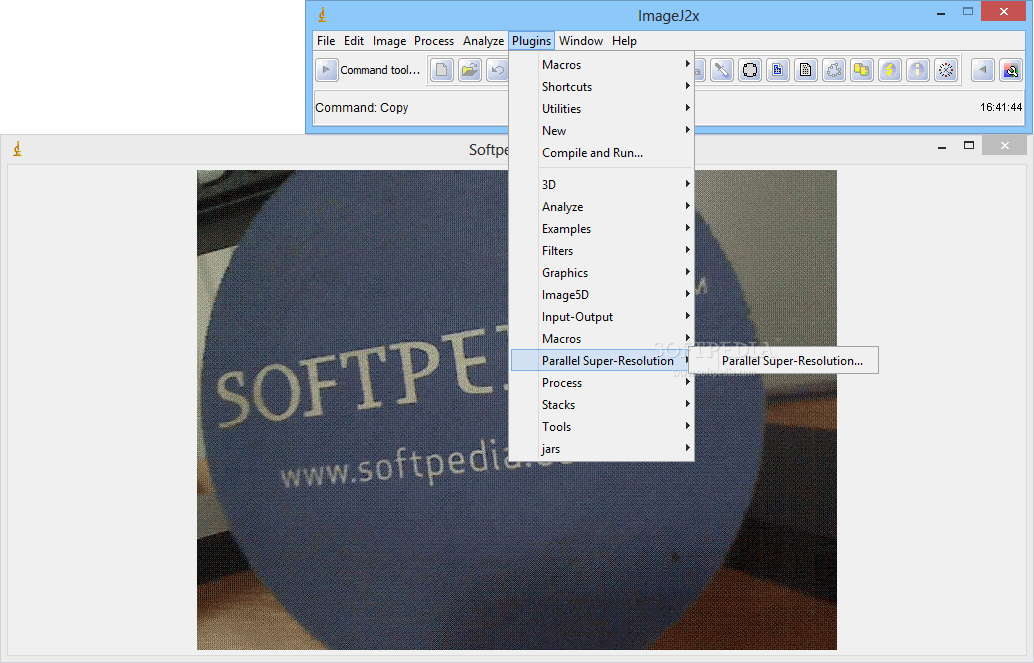Open the Window menu
The image size is (1034, 663).
point(581,41)
